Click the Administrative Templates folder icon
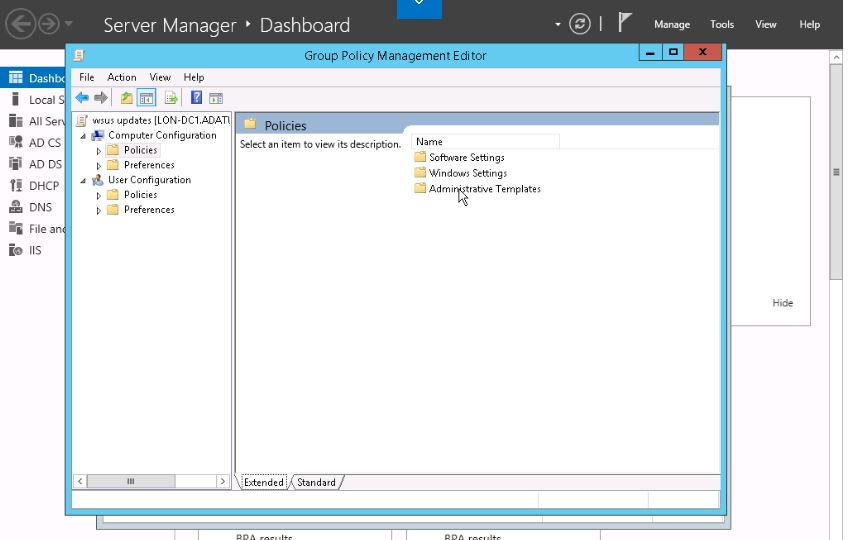This screenshot has height=540, width=848. coord(420,188)
